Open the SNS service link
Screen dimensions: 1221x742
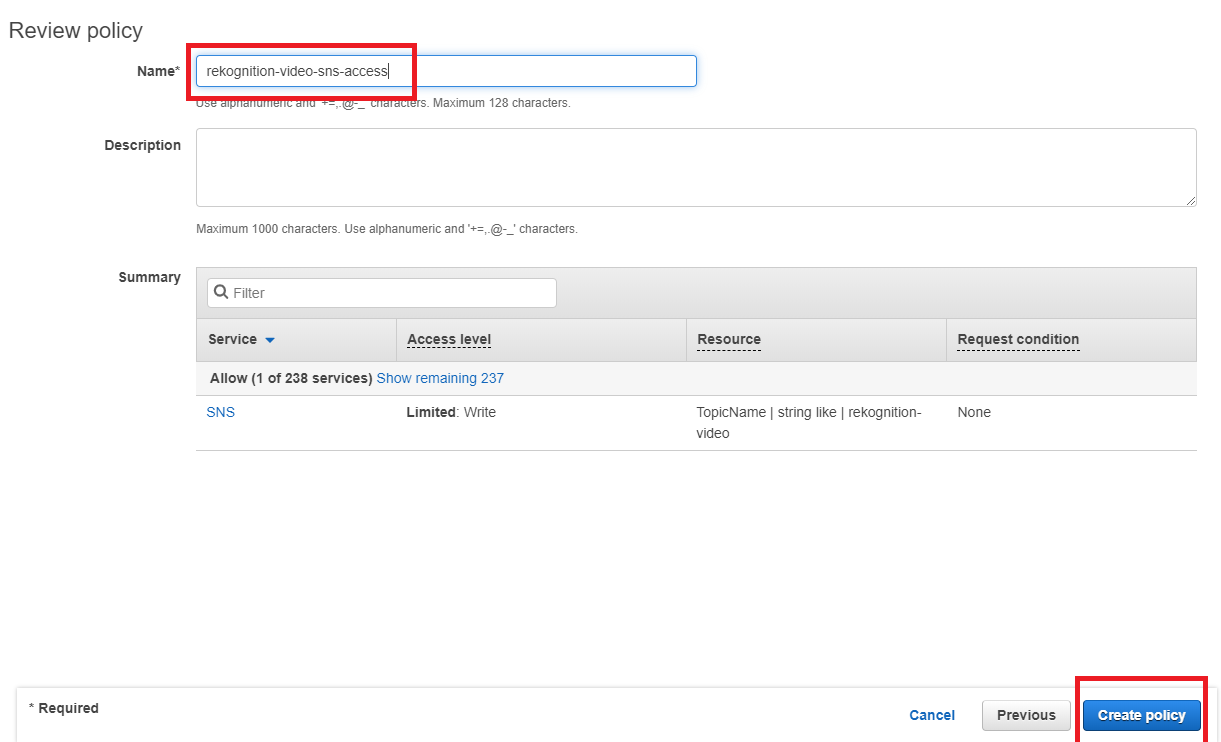[220, 412]
